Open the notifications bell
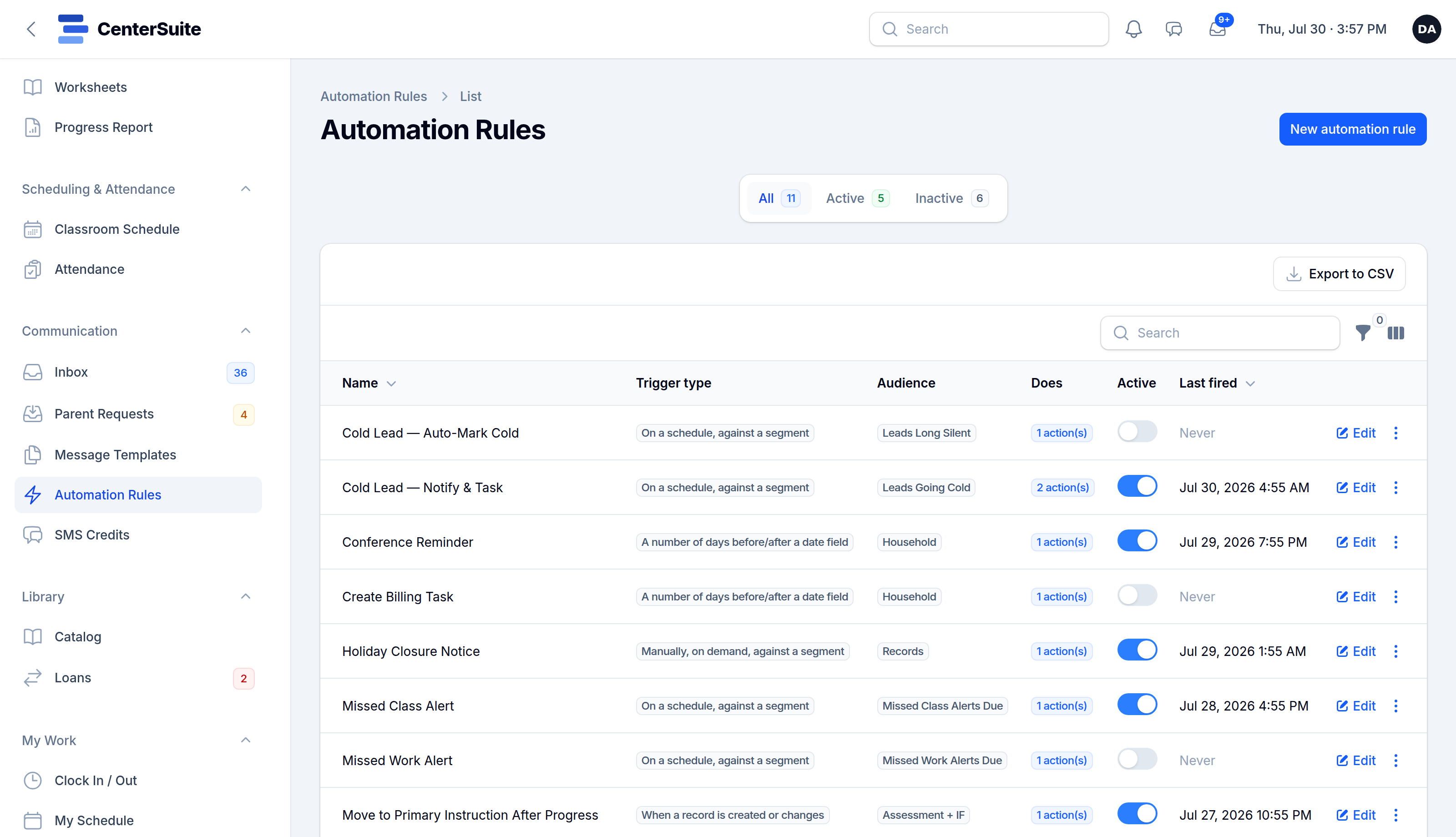 click(x=1133, y=29)
